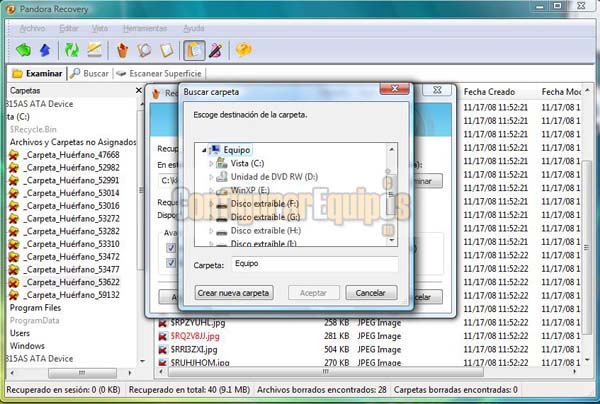The image size is (600, 404).
Task: Select file $RUHJHOM.jpg in list
Action: [x=200, y=362]
